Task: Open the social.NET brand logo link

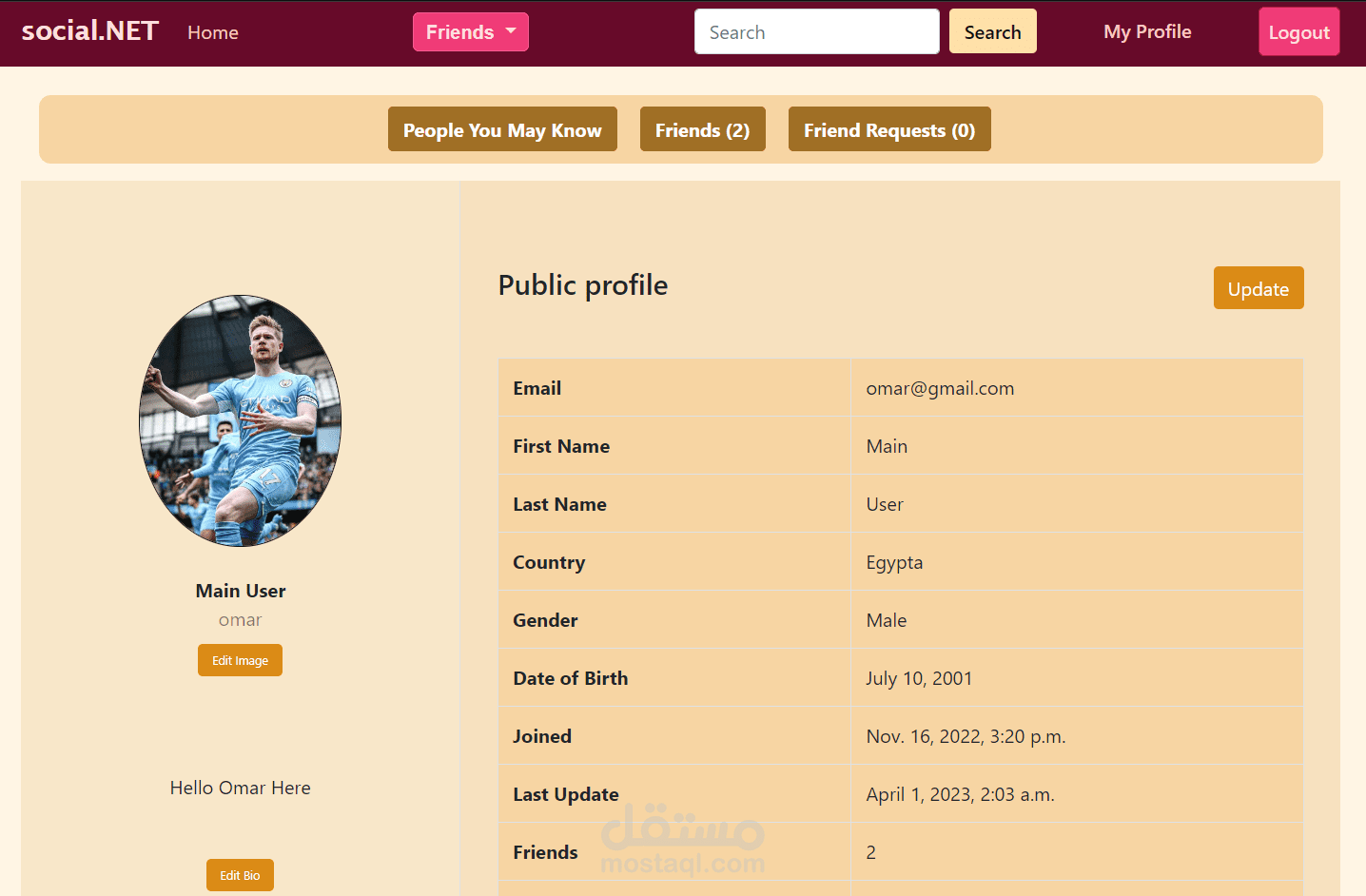Action: click(x=90, y=31)
